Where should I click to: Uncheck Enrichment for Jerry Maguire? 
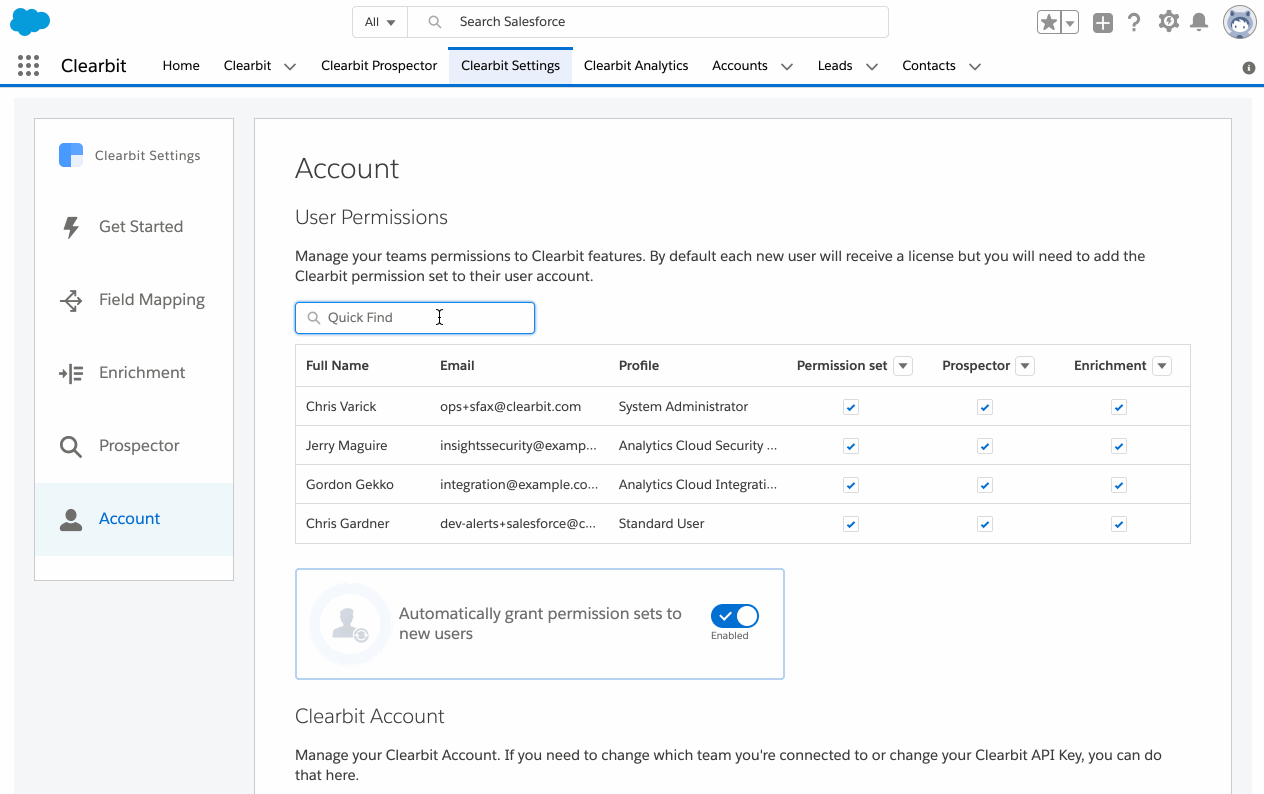1119,446
